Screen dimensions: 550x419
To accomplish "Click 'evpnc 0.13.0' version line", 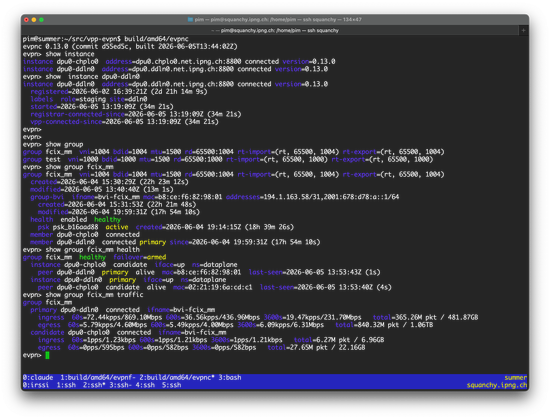I will [130, 46].
